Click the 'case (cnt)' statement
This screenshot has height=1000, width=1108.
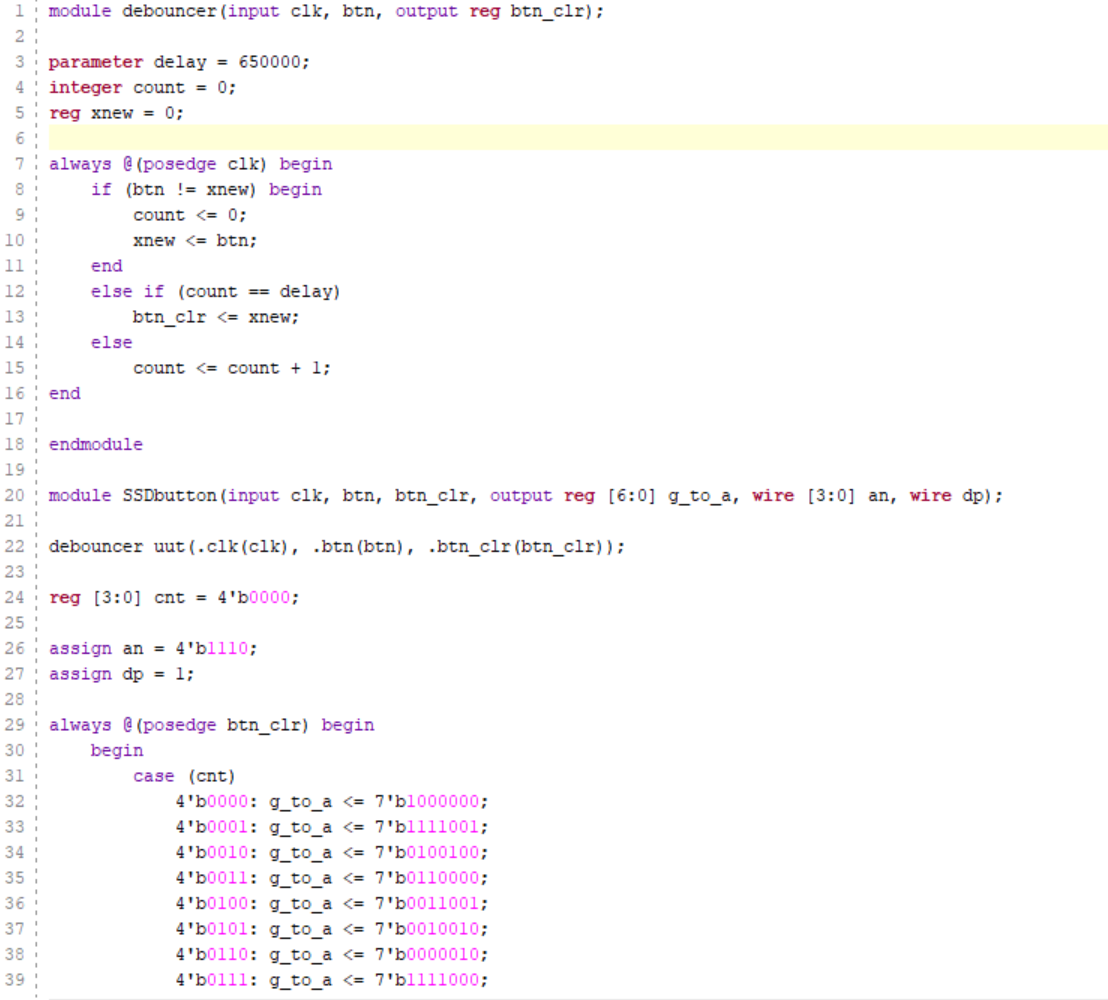coord(184,775)
